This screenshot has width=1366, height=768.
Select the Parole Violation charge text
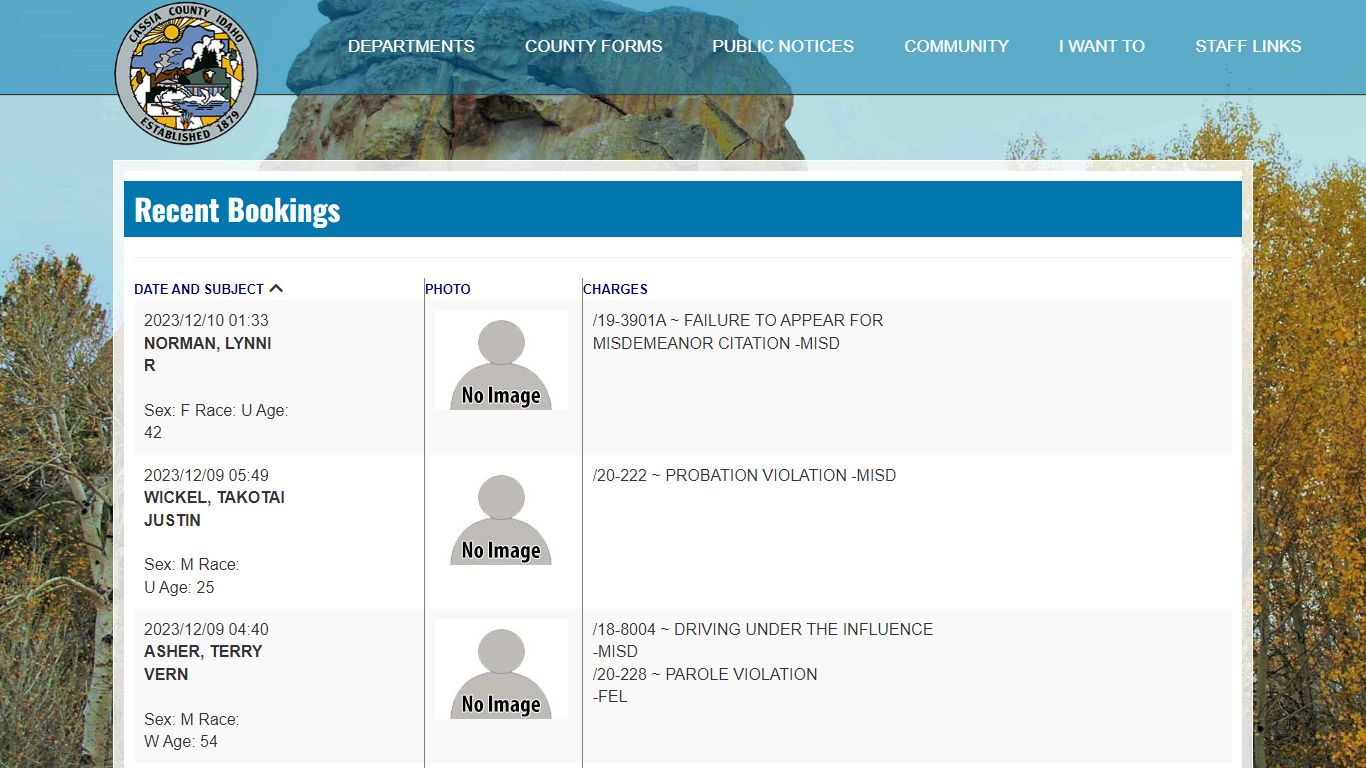(x=705, y=685)
